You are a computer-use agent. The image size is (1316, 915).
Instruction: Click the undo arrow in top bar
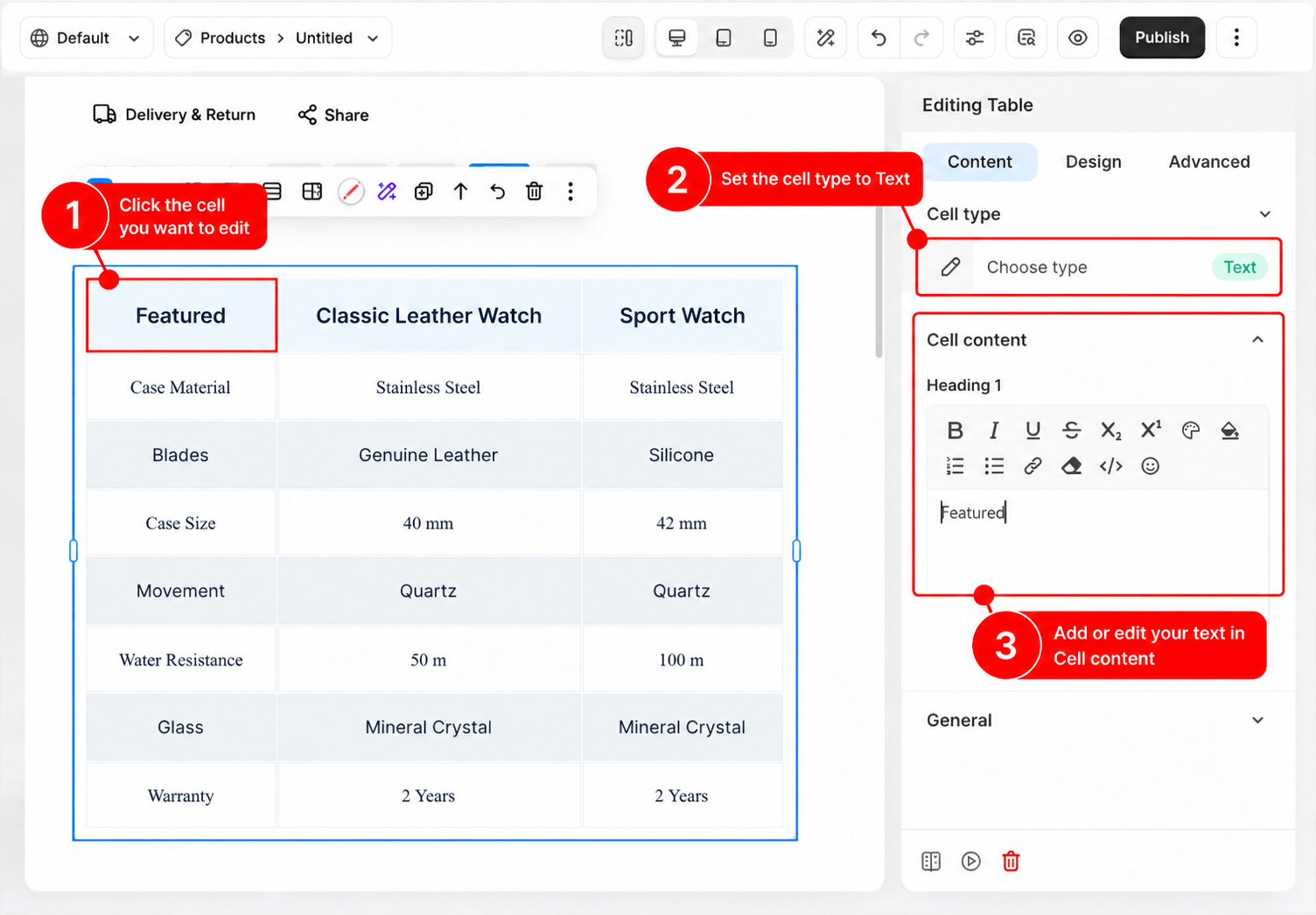(878, 38)
